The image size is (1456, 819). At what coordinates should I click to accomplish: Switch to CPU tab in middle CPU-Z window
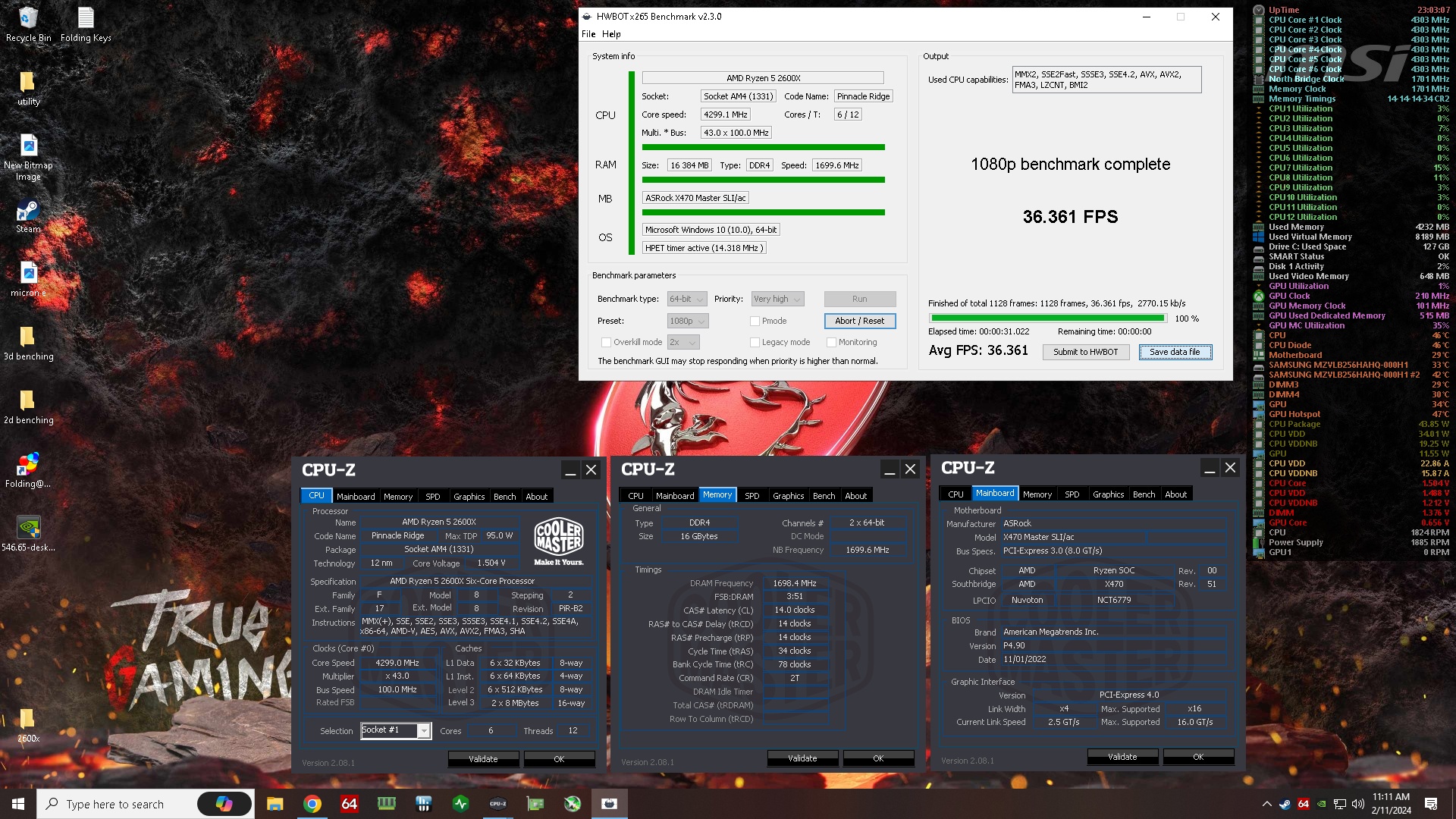pyautogui.click(x=635, y=496)
